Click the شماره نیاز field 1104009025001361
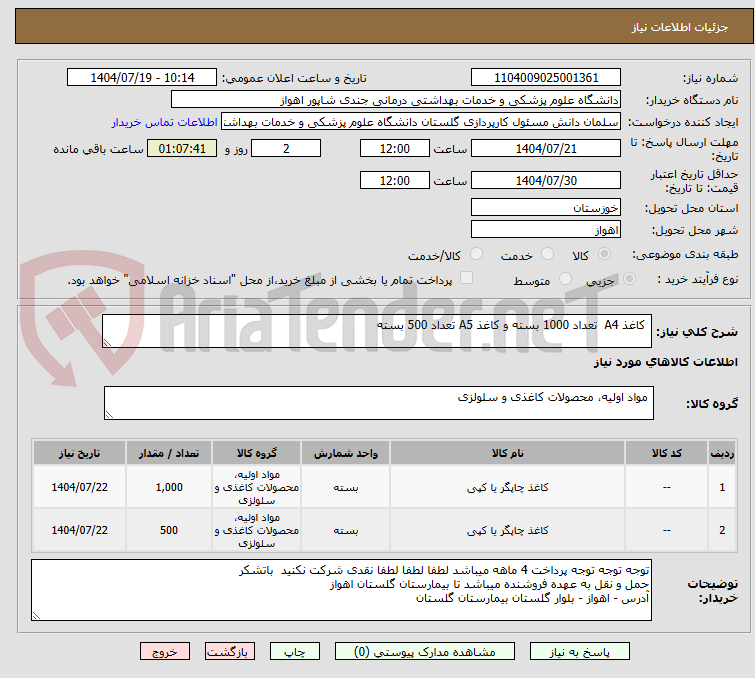 tap(546, 78)
